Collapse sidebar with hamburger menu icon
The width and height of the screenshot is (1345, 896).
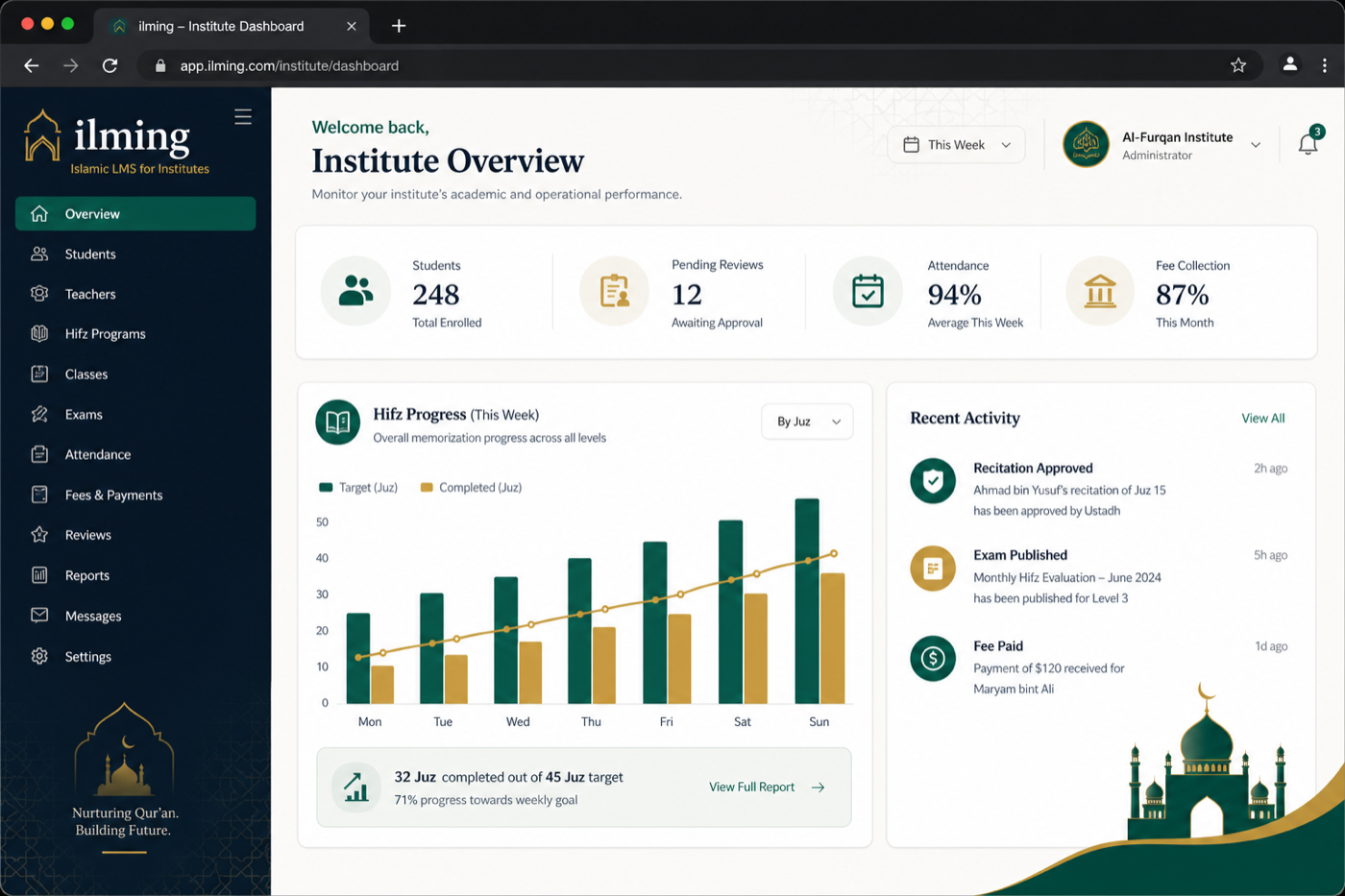tap(243, 117)
